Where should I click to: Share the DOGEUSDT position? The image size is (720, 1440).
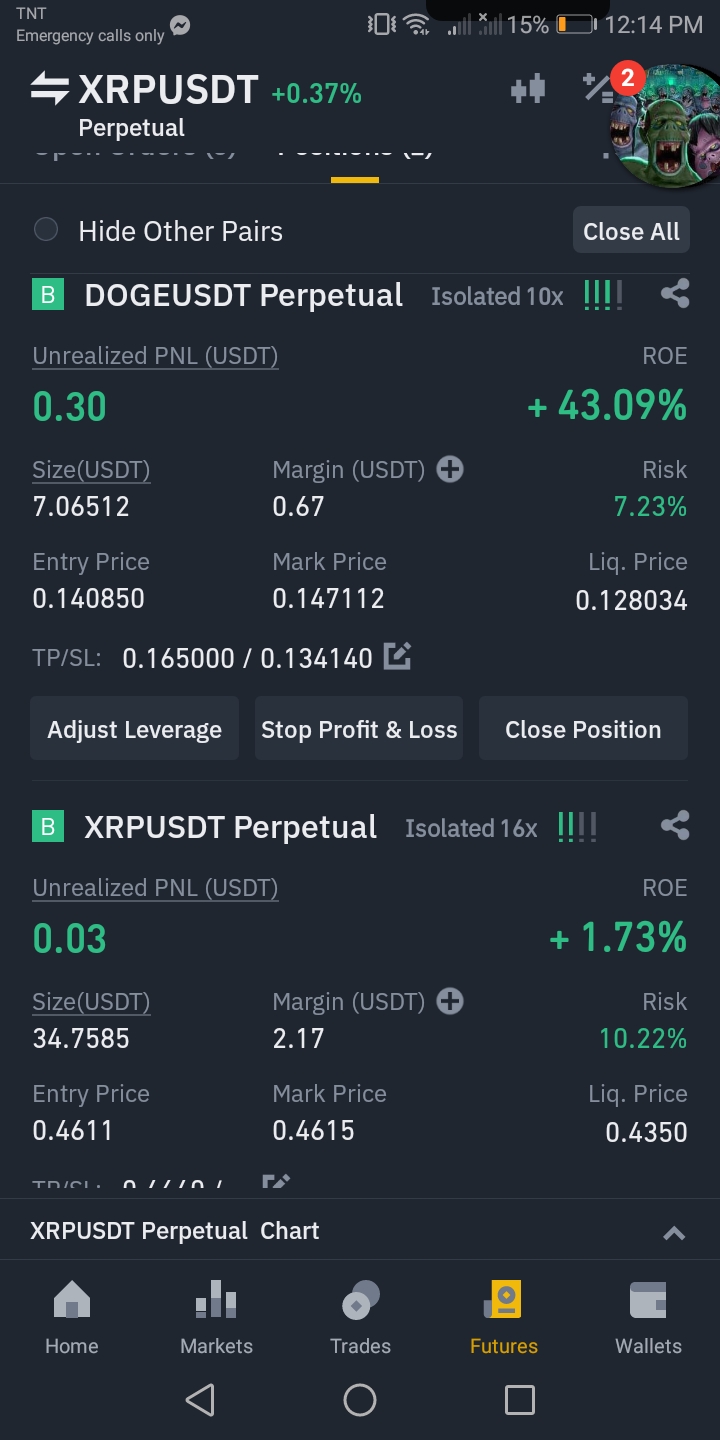coord(675,294)
